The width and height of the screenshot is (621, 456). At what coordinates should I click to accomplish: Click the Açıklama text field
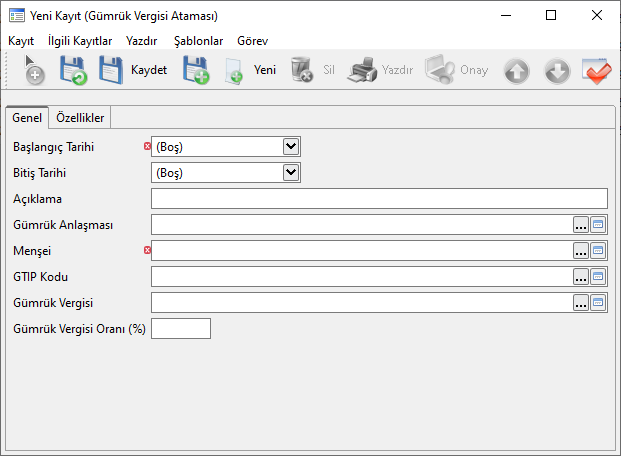pos(379,198)
